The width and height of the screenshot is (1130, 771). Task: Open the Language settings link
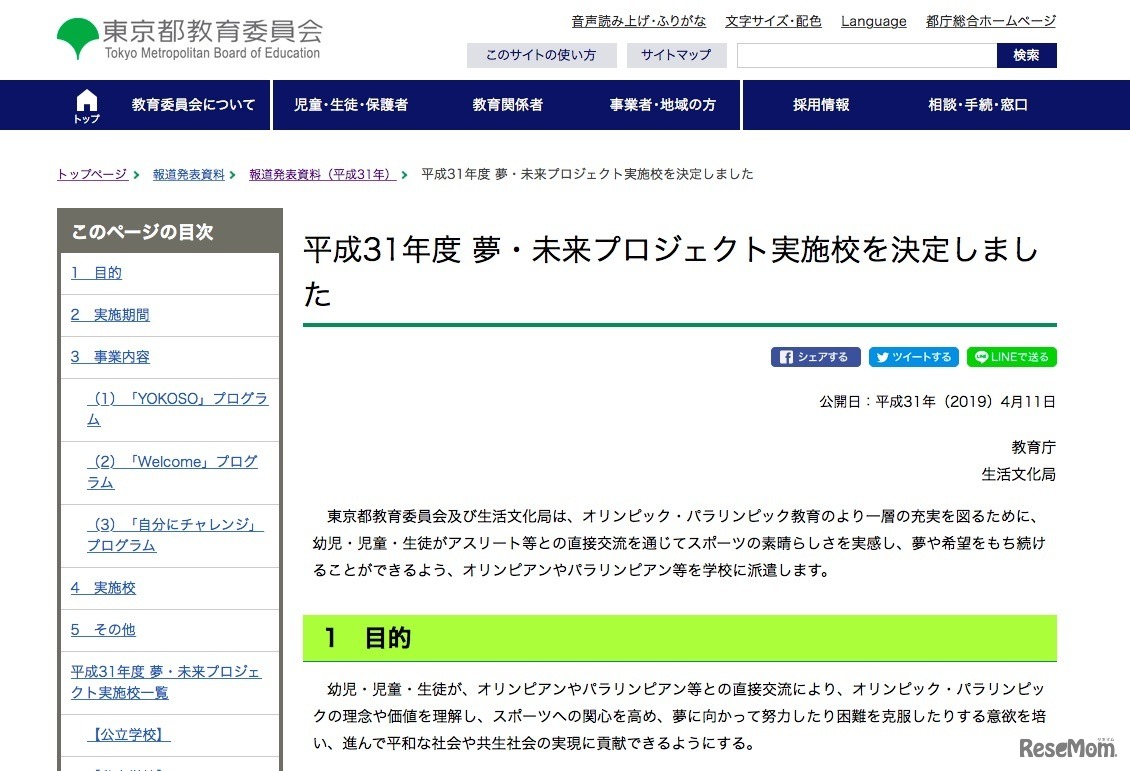pos(873,20)
